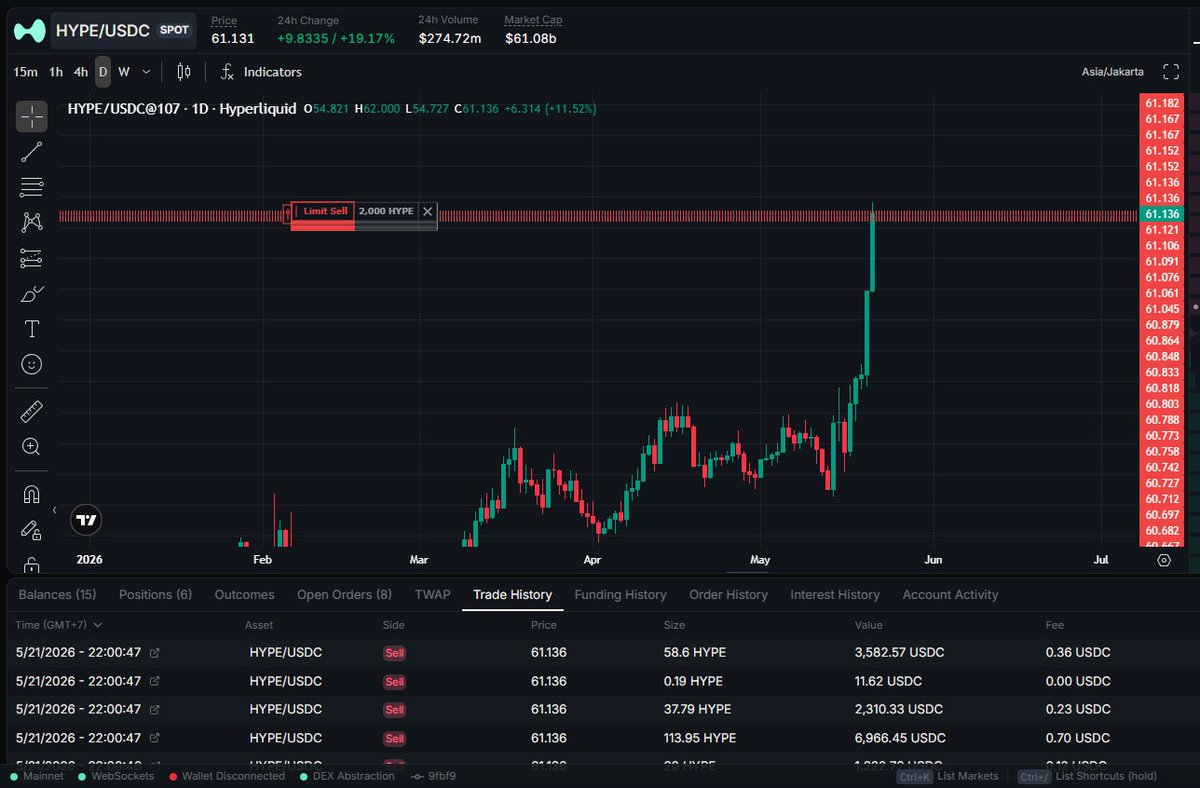Click the underlined Market Cap label
The image size is (1200, 788).
point(533,20)
